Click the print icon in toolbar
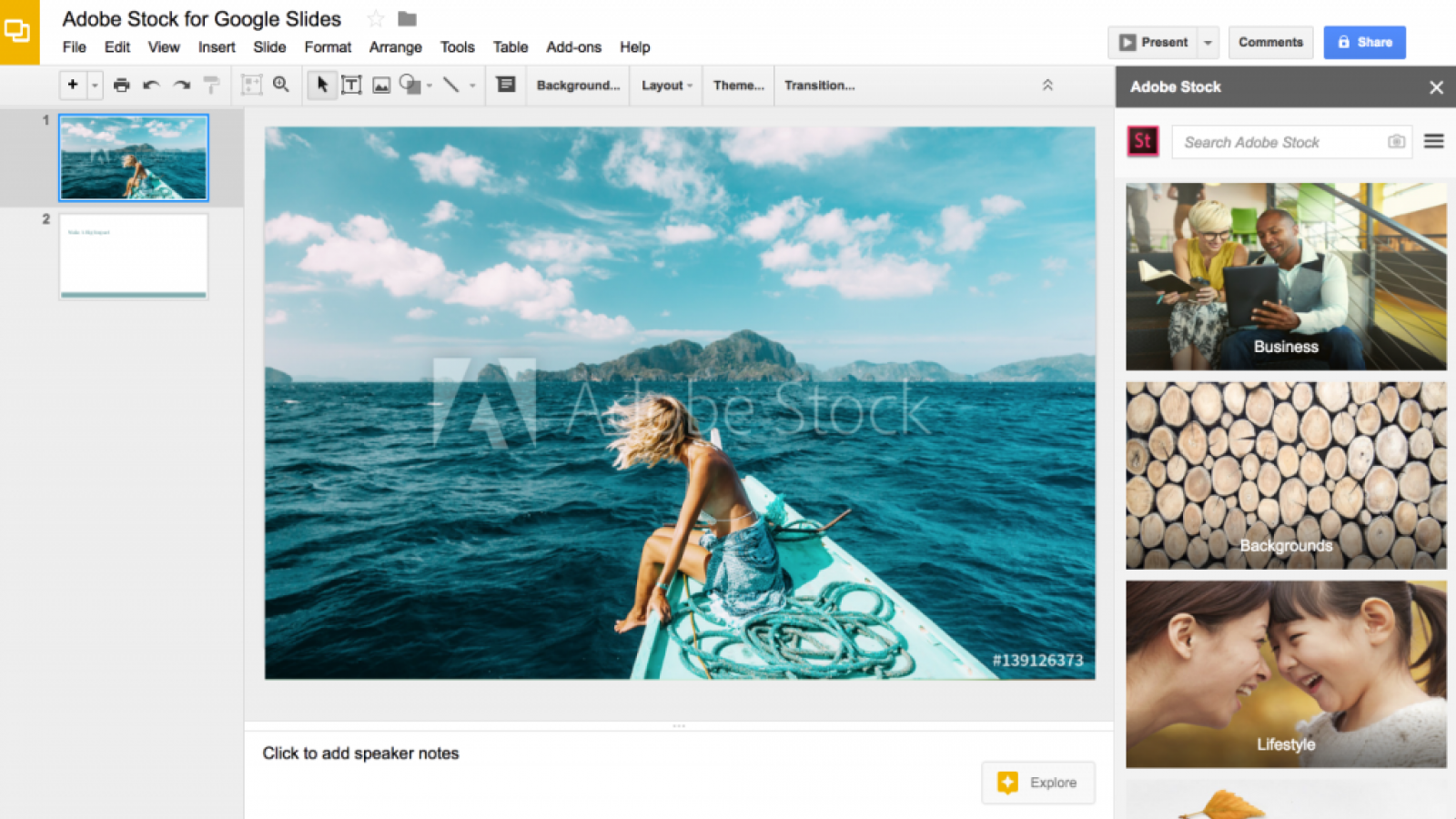Image resolution: width=1456 pixels, height=819 pixels. (x=121, y=86)
